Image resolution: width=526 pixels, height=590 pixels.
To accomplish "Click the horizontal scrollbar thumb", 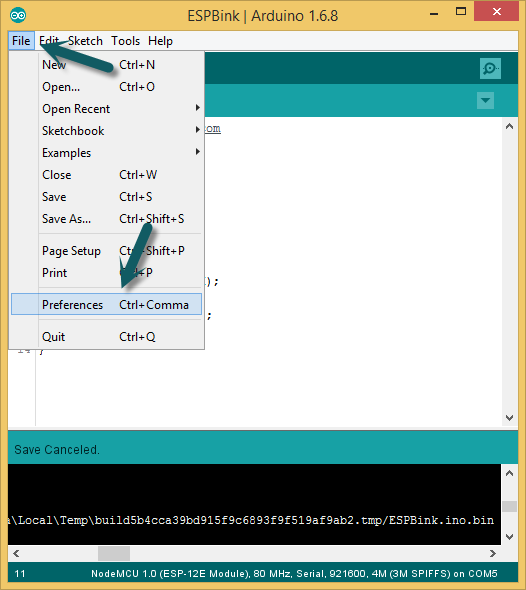I will coord(114,554).
